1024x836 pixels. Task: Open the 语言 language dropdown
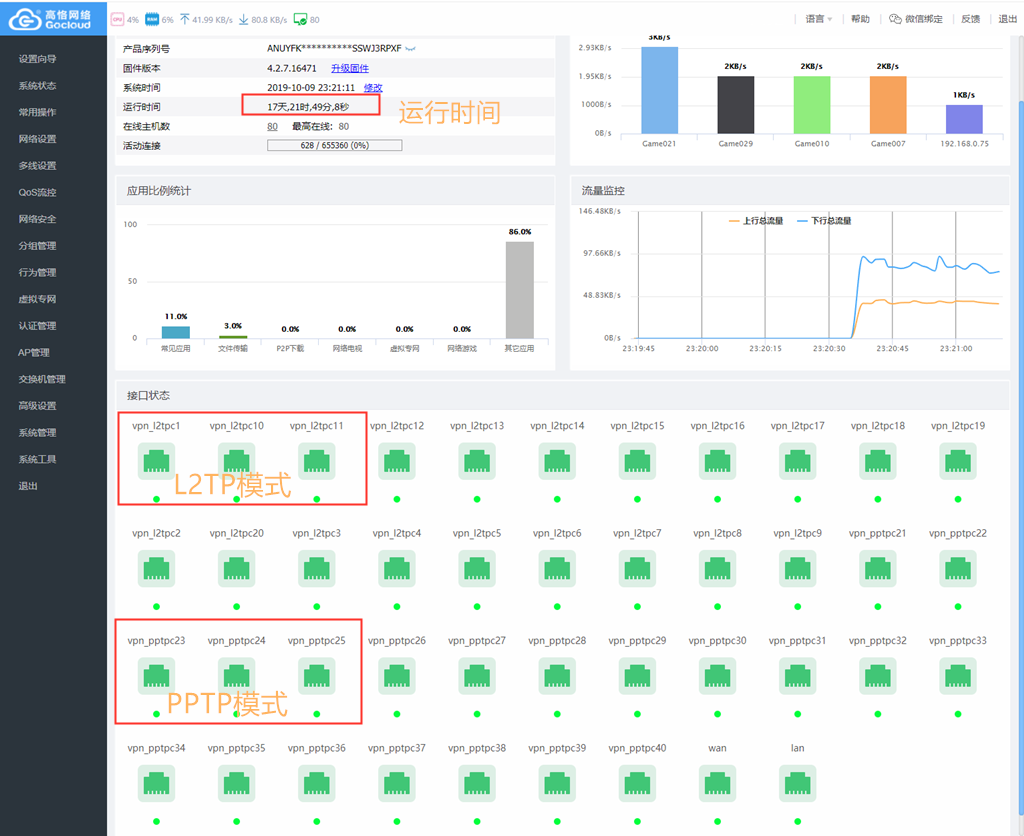click(818, 19)
